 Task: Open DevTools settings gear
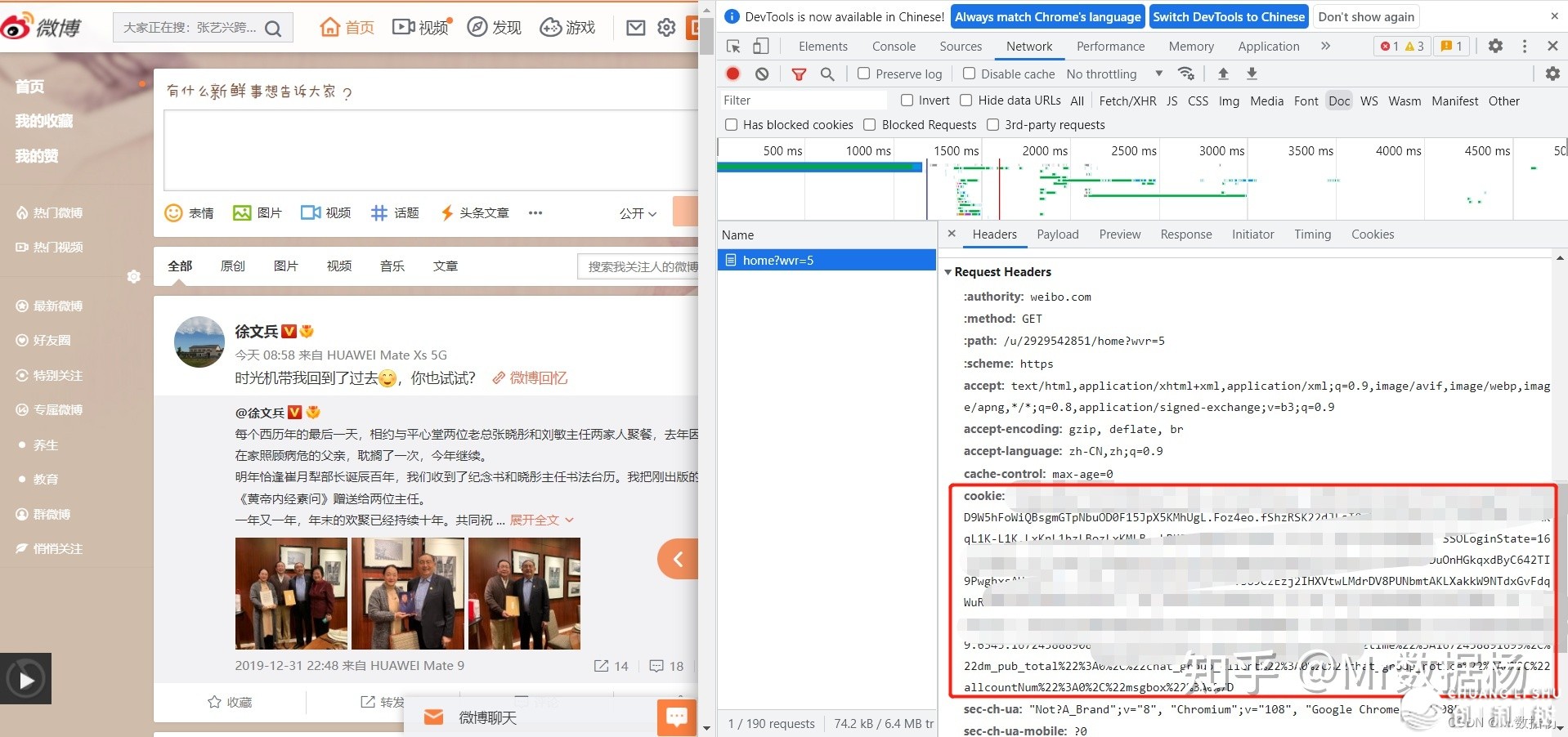point(1495,47)
